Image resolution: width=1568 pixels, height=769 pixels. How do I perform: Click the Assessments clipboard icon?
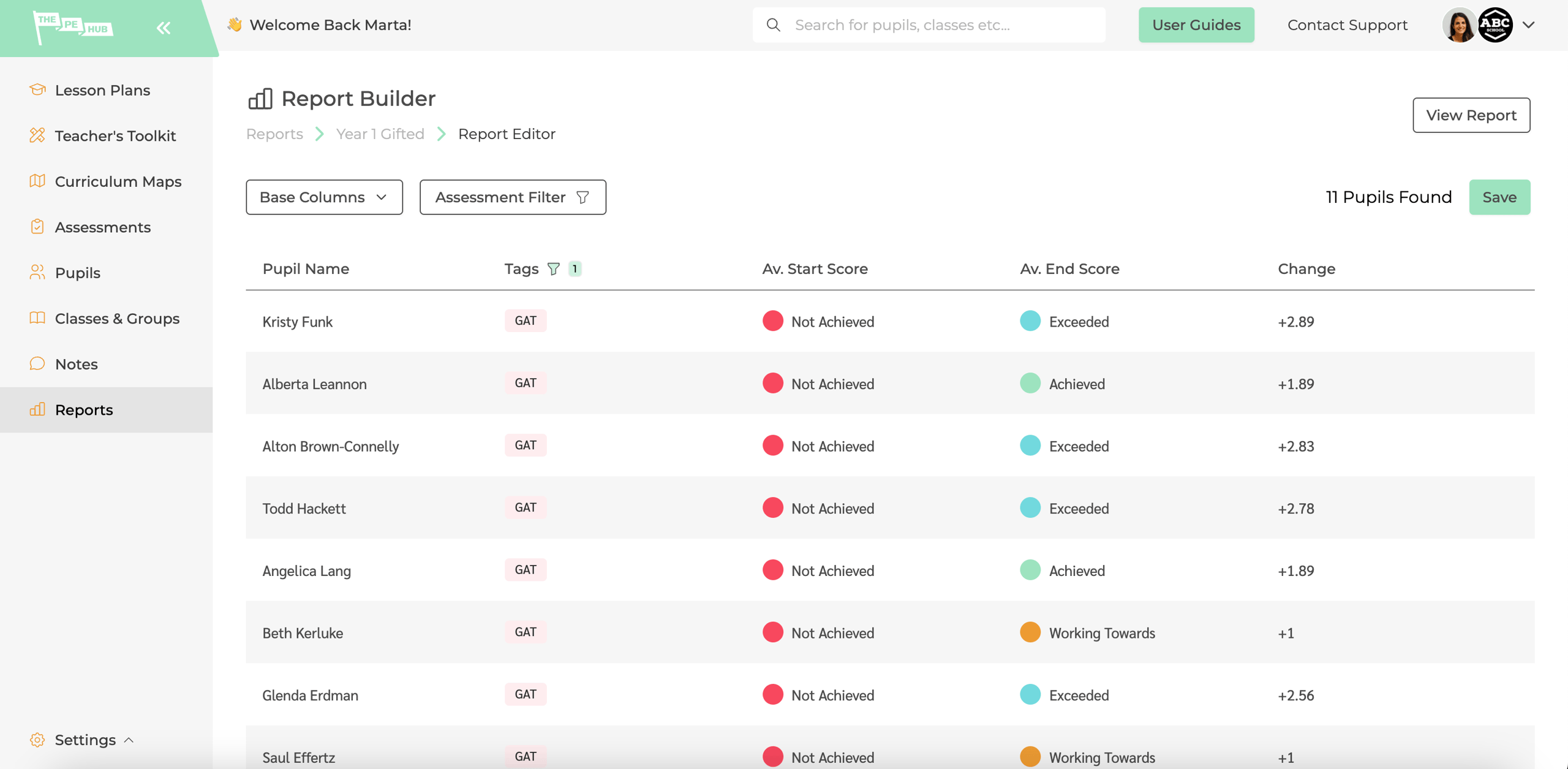pos(37,227)
